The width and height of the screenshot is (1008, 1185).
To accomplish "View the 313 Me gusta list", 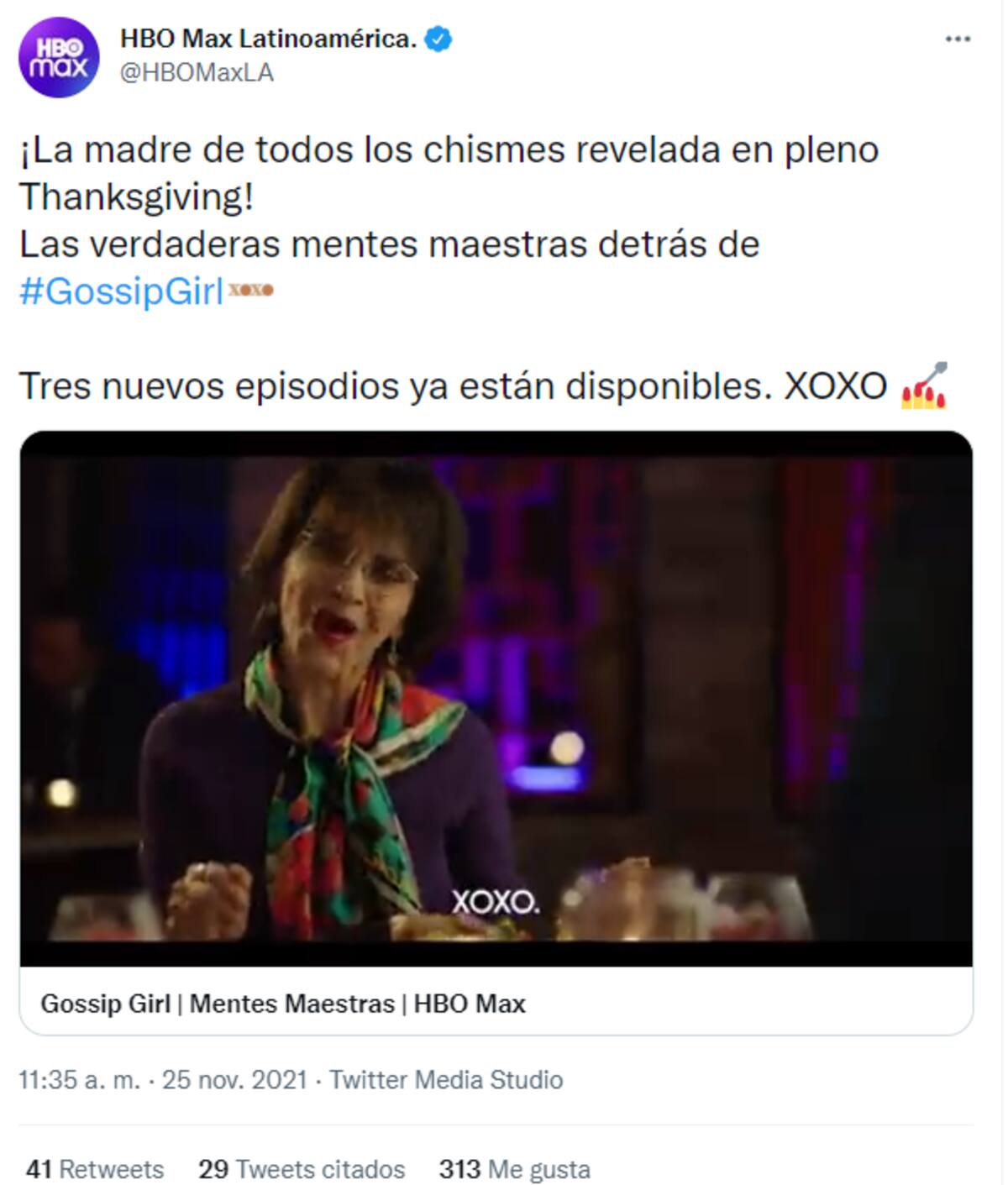I will click(514, 1169).
